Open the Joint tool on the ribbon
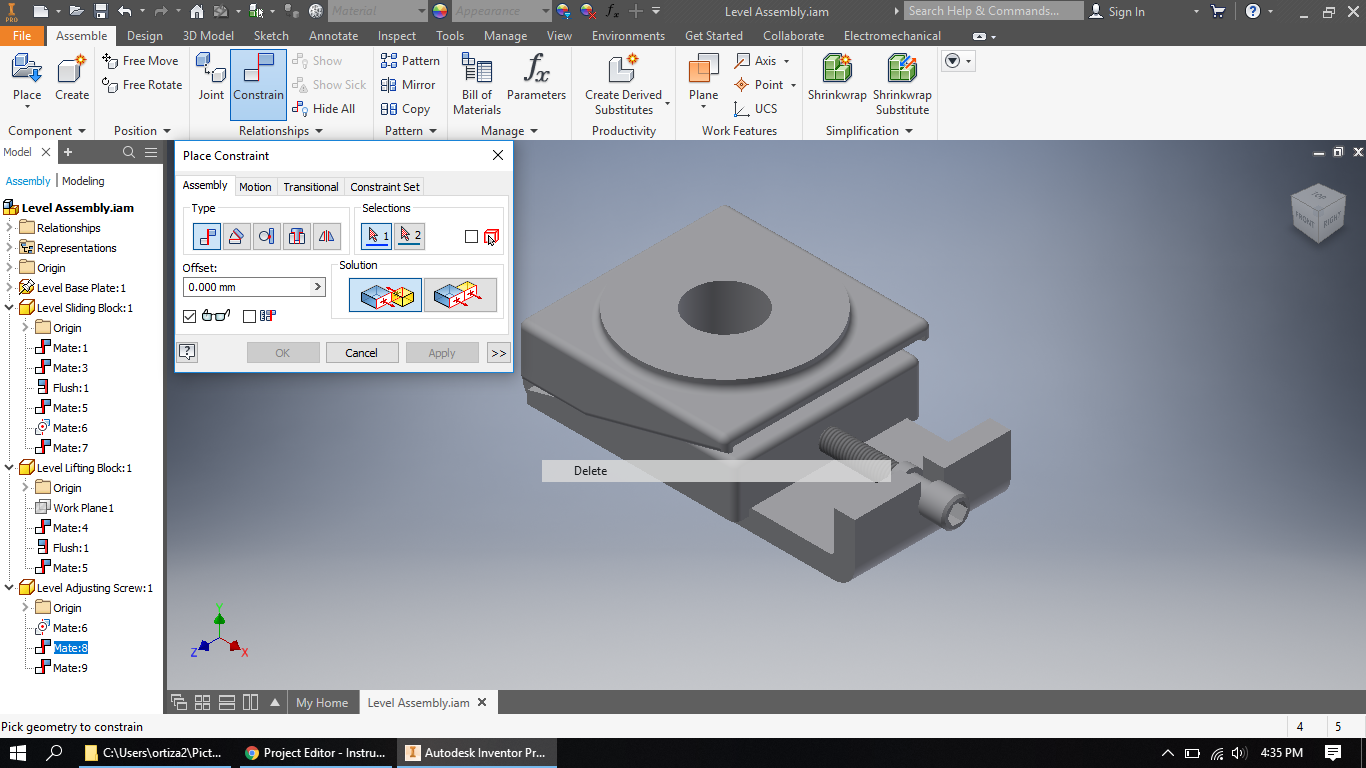The width and height of the screenshot is (1366, 768). 210,80
